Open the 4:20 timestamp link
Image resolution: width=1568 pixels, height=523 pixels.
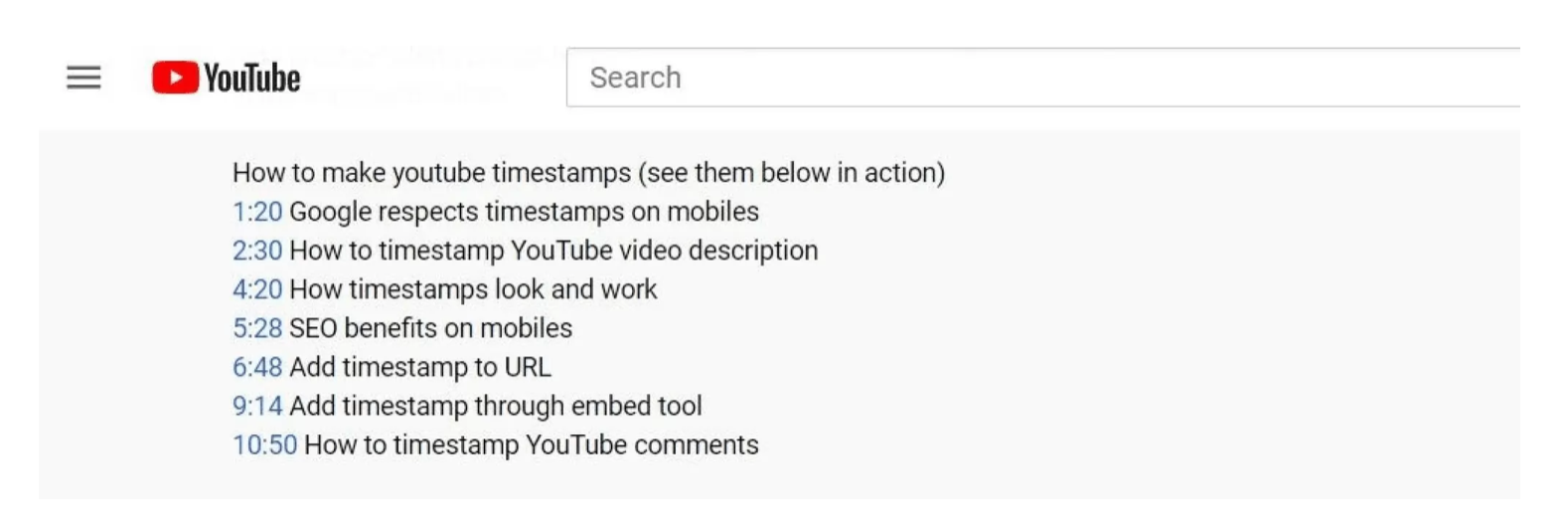coord(257,289)
